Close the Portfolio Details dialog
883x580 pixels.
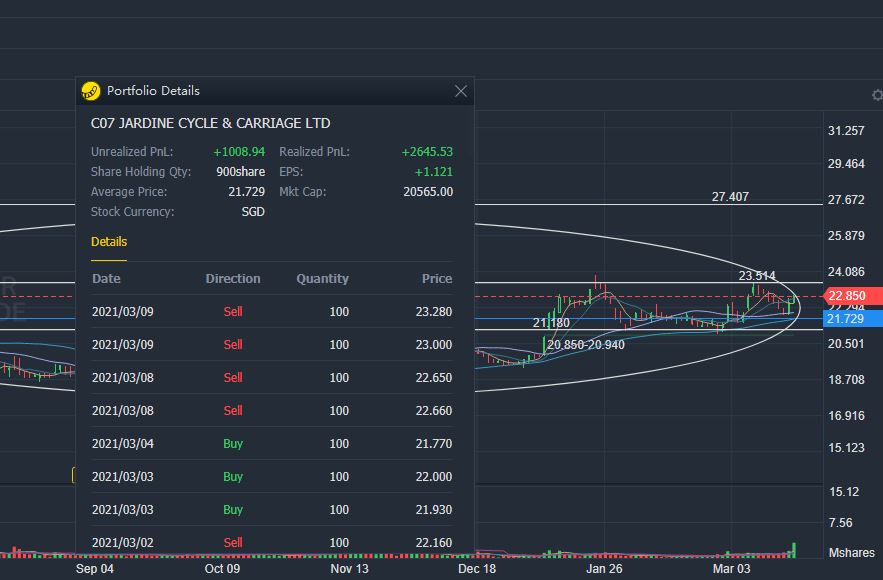pyautogui.click(x=461, y=91)
